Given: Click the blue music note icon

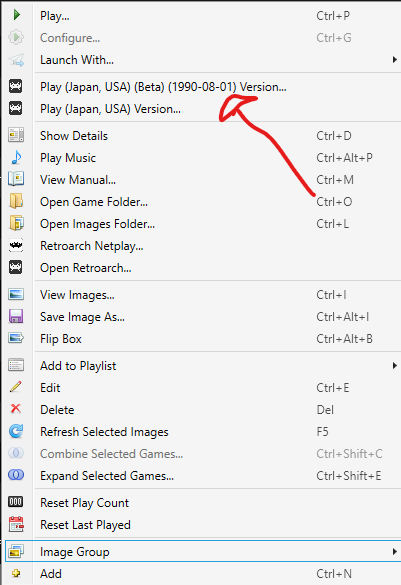Looking at the screenshot, I should coord(16,157).
